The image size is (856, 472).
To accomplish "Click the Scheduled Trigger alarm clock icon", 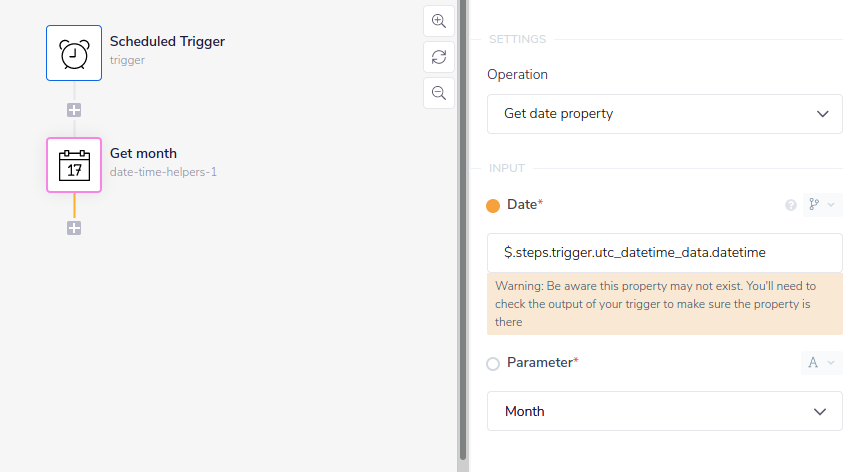I will (x=74, y=53).
